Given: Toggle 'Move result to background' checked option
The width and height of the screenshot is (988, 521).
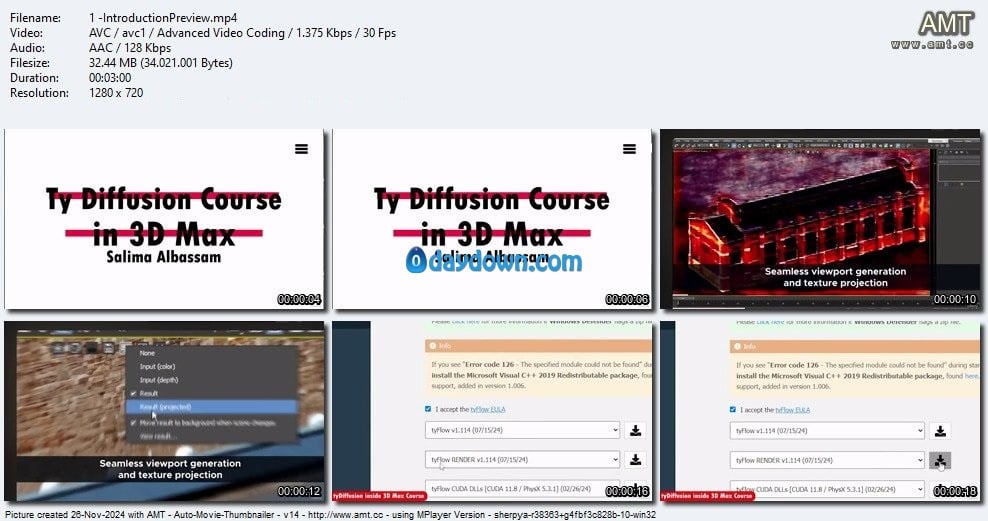Looking at the screenshot, I should tap(207, 423).
